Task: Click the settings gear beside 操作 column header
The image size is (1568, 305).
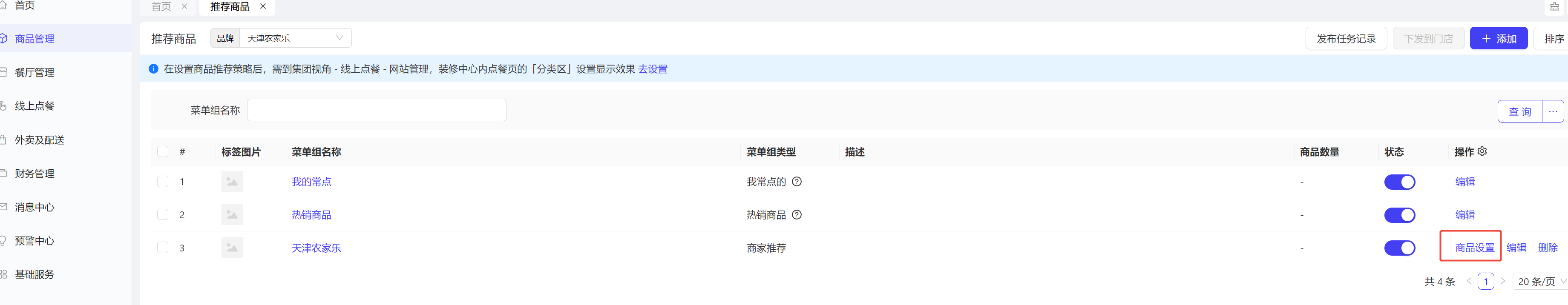Action: 1482,151
